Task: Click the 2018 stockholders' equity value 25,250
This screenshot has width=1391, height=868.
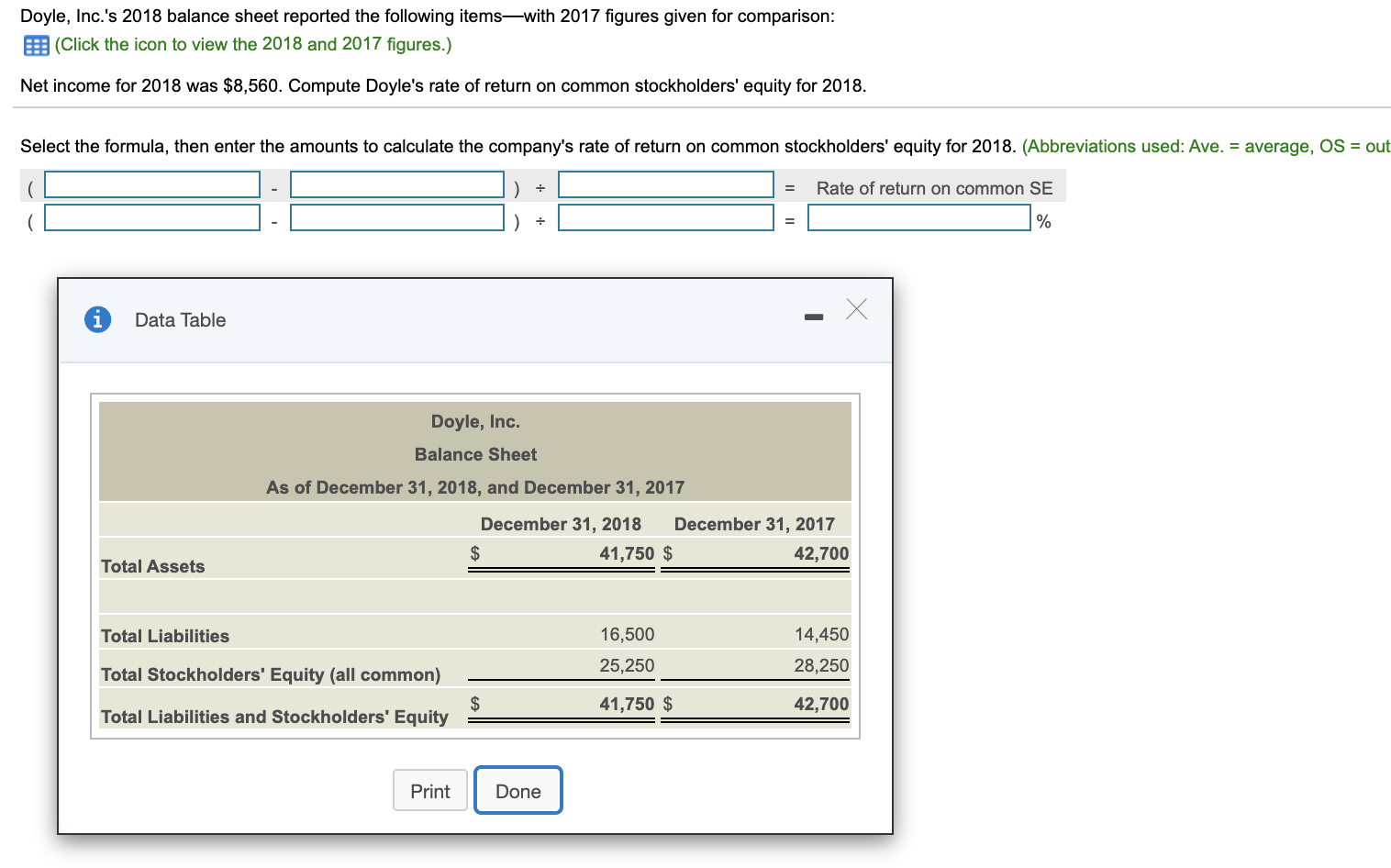Action: (x=628, y=665)
